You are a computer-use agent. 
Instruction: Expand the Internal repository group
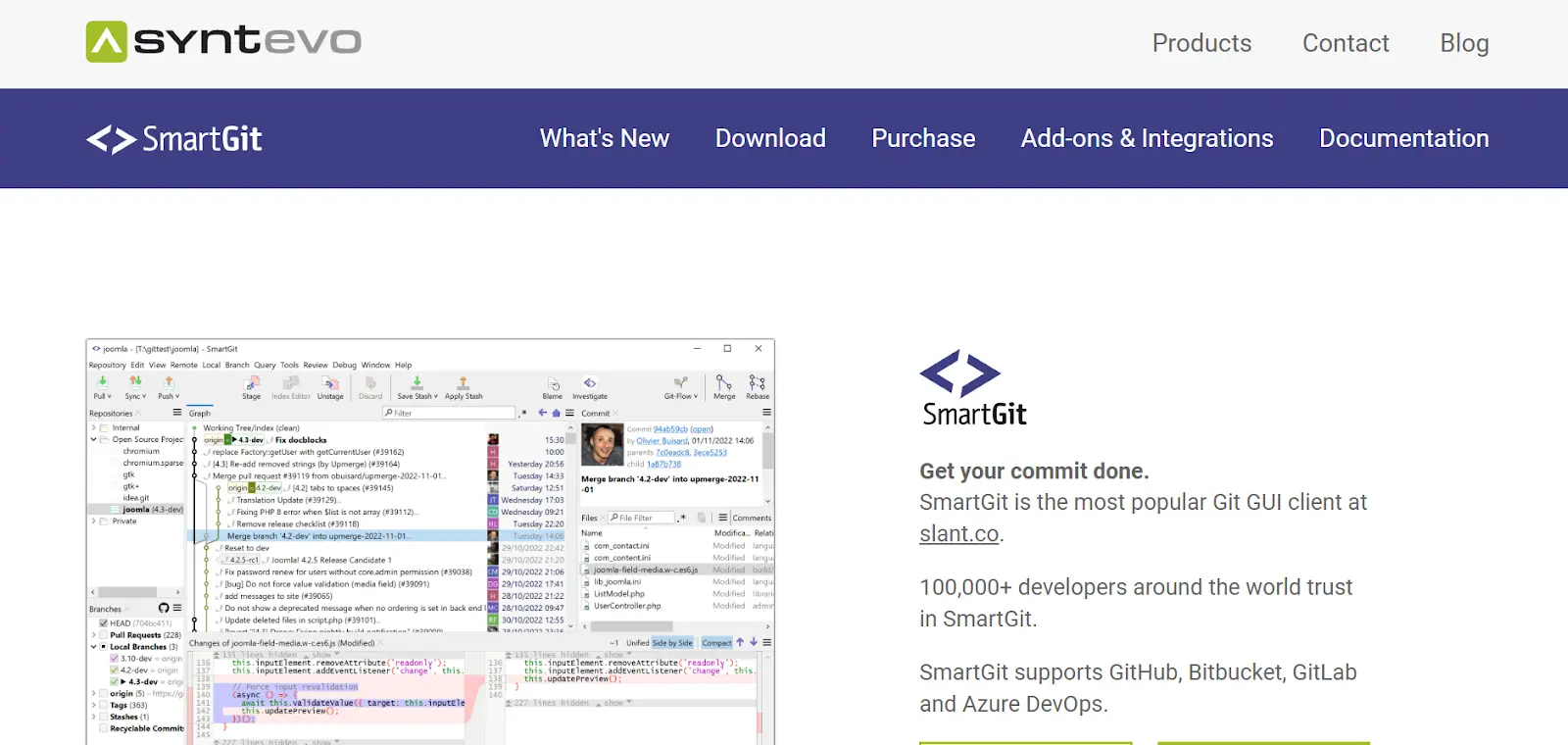(x=94, y=428)
